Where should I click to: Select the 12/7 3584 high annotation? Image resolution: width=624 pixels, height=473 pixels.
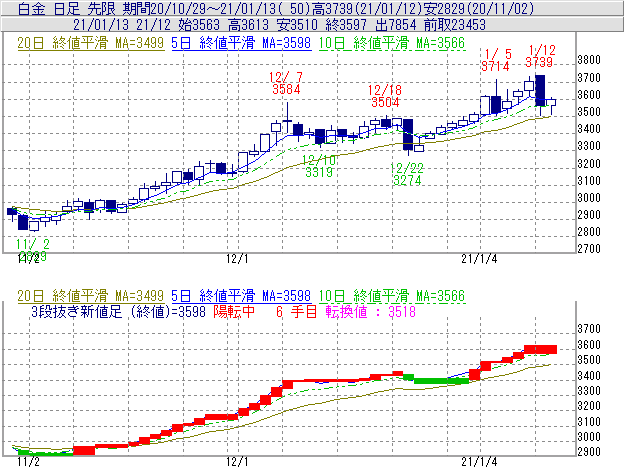point(286,83)
